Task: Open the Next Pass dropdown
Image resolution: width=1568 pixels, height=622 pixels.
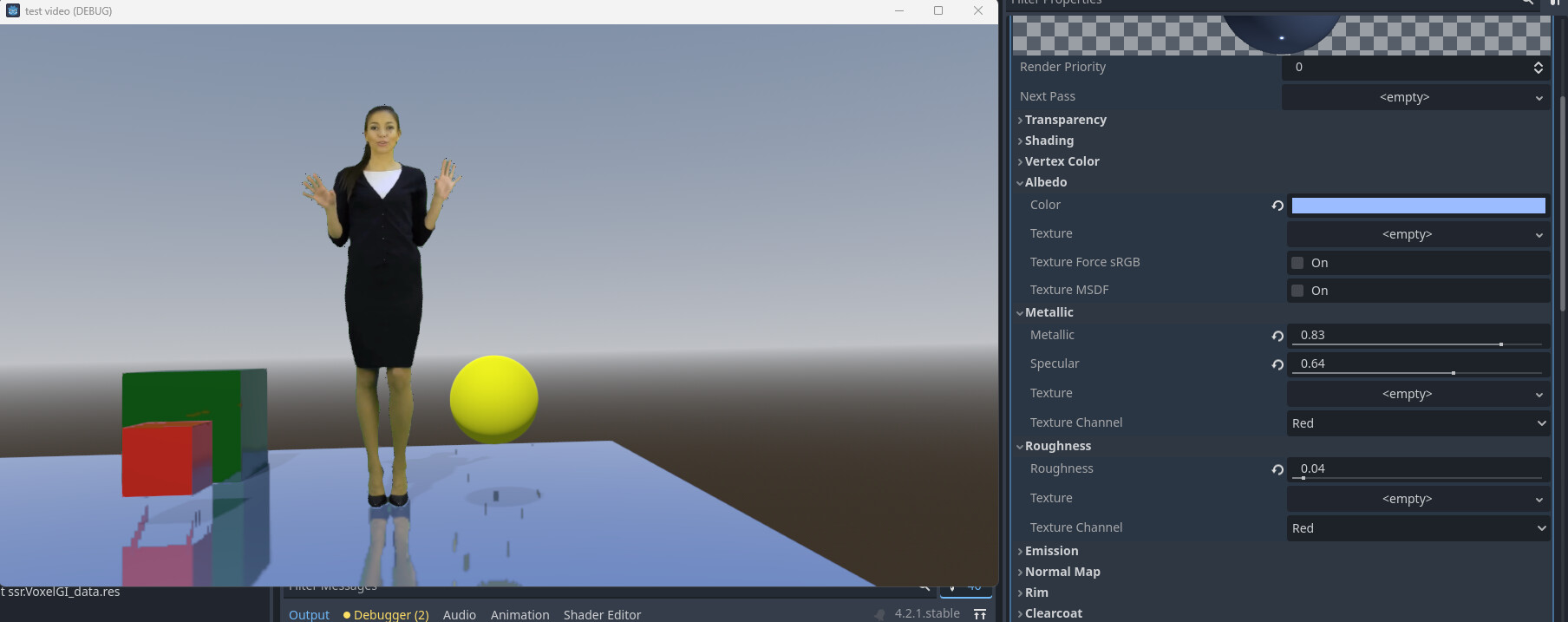Action: pos(1415,97)
